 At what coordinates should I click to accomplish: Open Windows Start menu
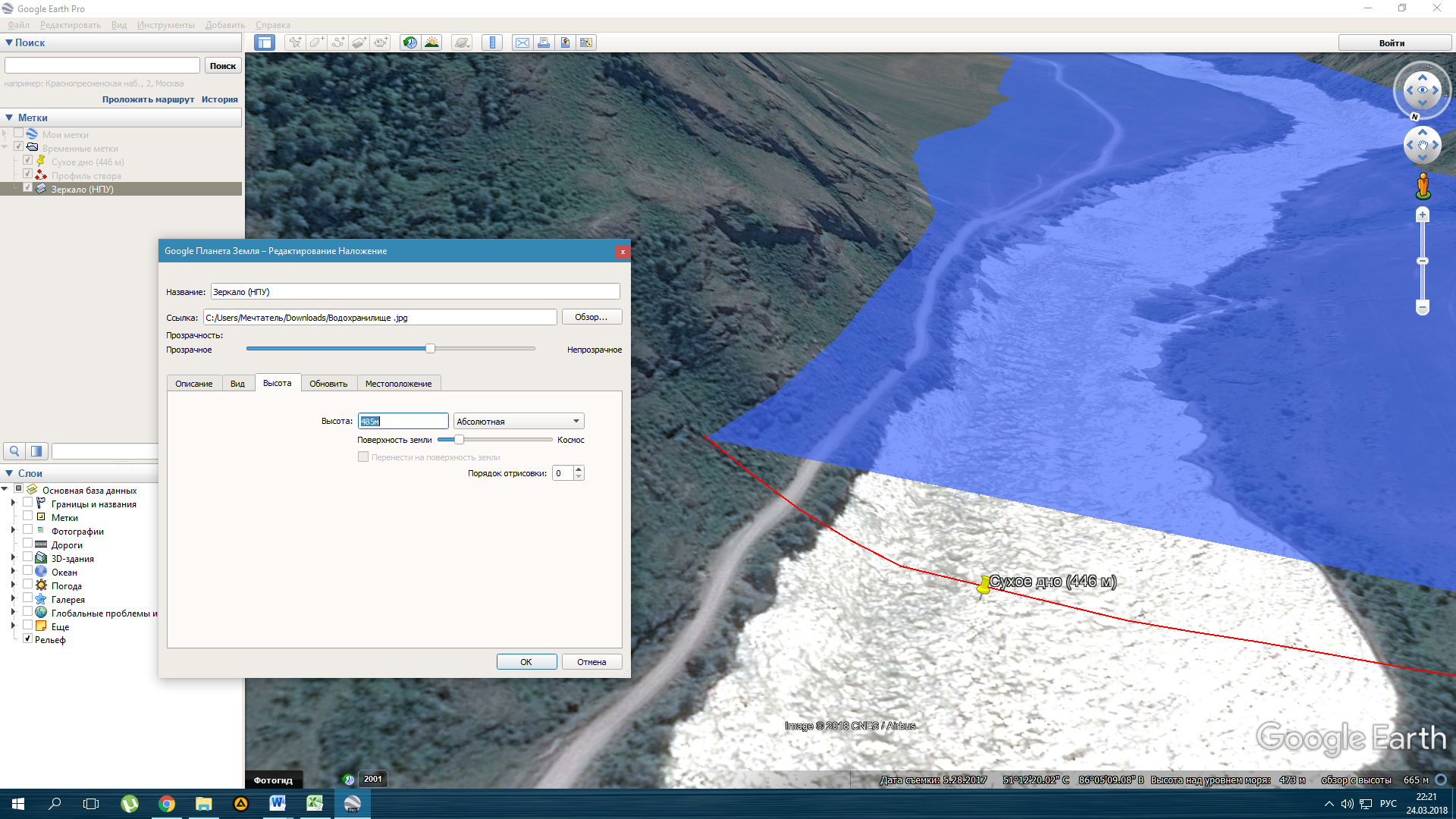tap(18, 803)
